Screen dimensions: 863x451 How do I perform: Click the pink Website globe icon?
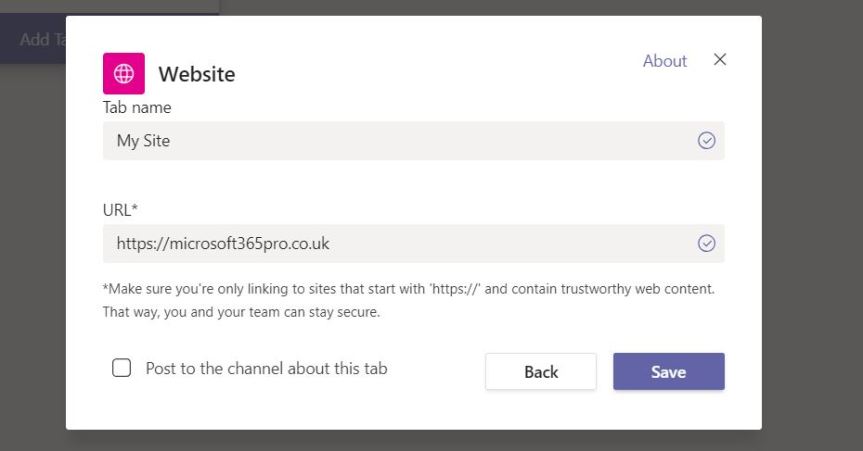(123, 73)
